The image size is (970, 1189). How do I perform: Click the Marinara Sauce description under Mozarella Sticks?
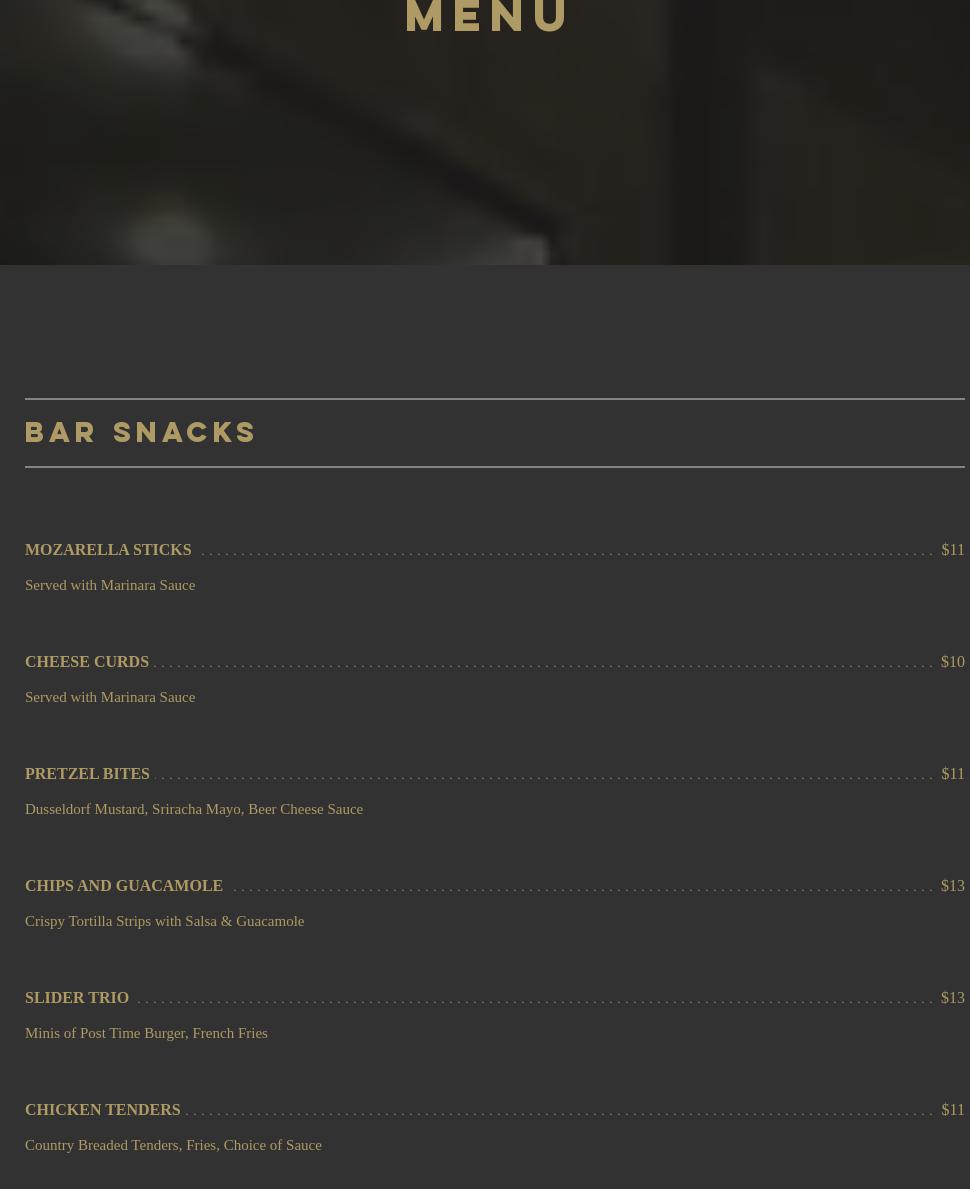110,585
